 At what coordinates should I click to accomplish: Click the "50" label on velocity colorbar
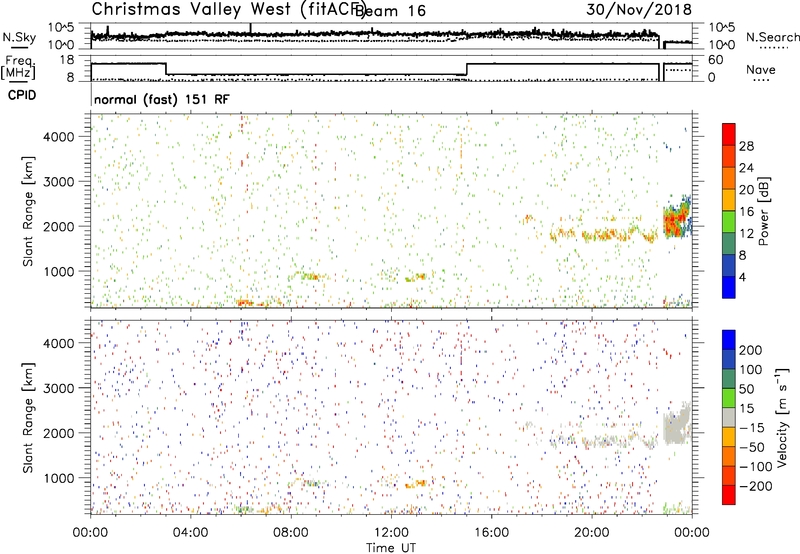pyautogui.click(x=746, y=389)
